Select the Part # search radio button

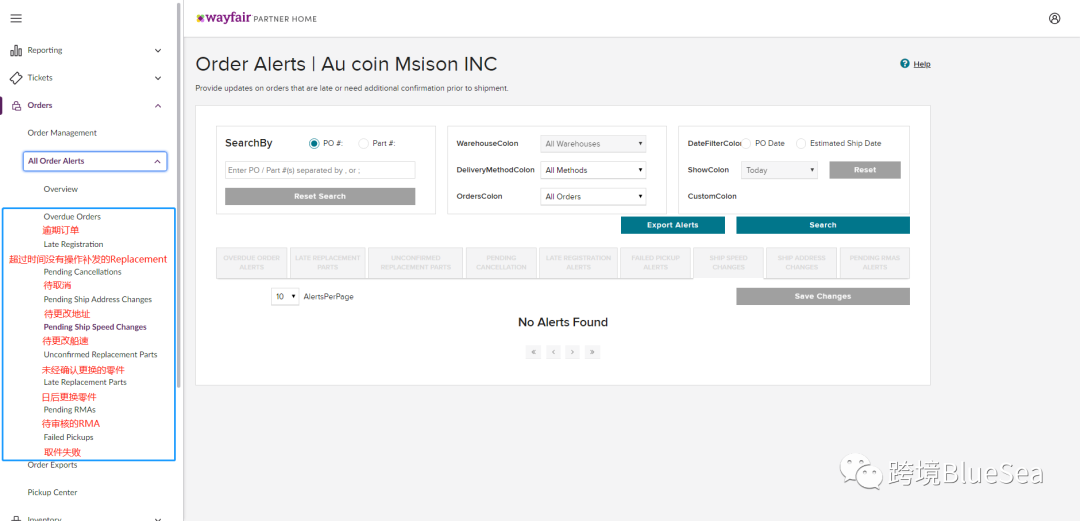click(x=364, y=143)
